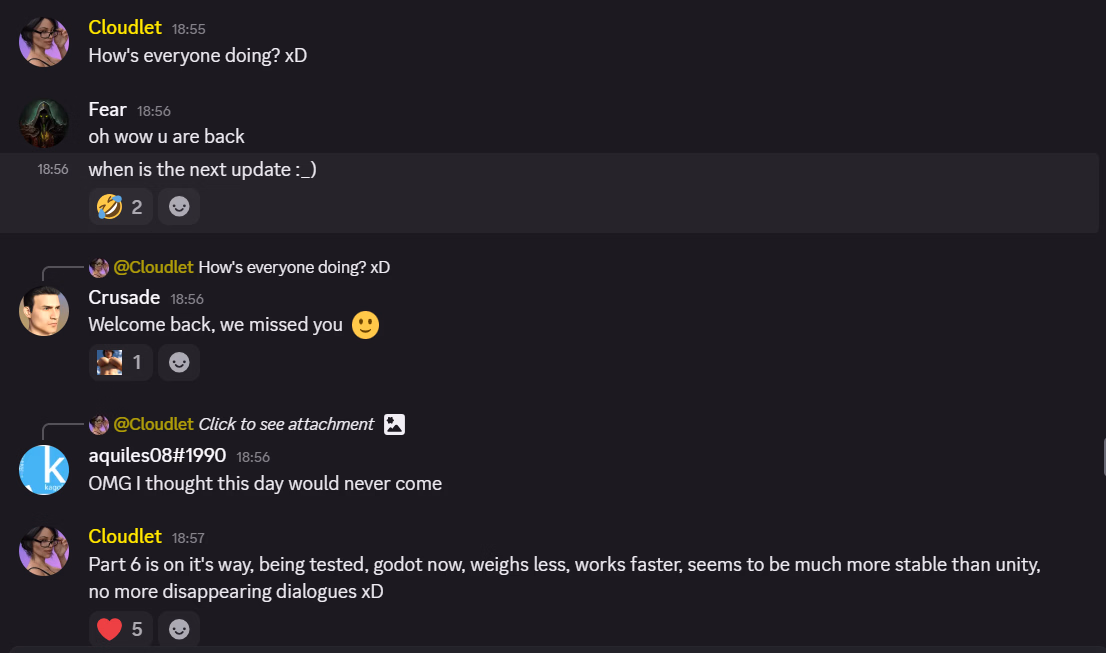Viewport: 1106px width, 653px height.
Task: Toggle the heart reaction on Cloudlet's Part 6 message
Action: pyautogui.click(x=120, y=629)
